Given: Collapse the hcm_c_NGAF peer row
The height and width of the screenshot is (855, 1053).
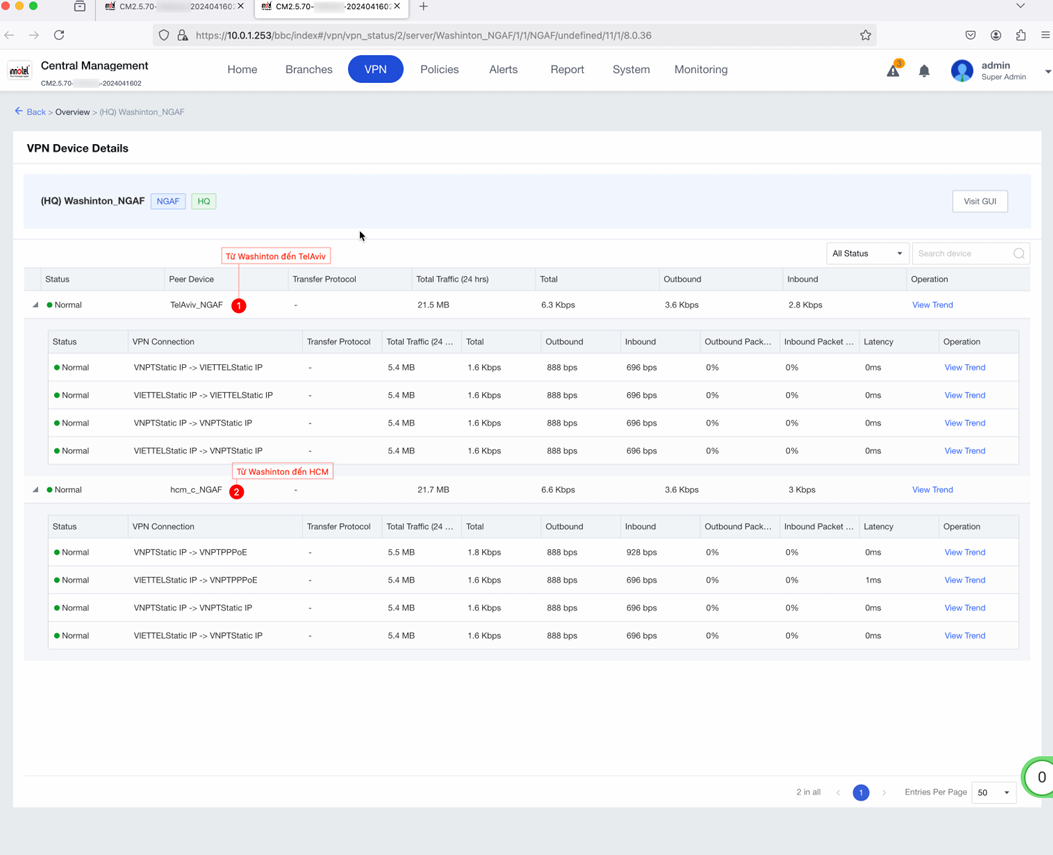Looking at the screenshot, I should tap(36, 490).
